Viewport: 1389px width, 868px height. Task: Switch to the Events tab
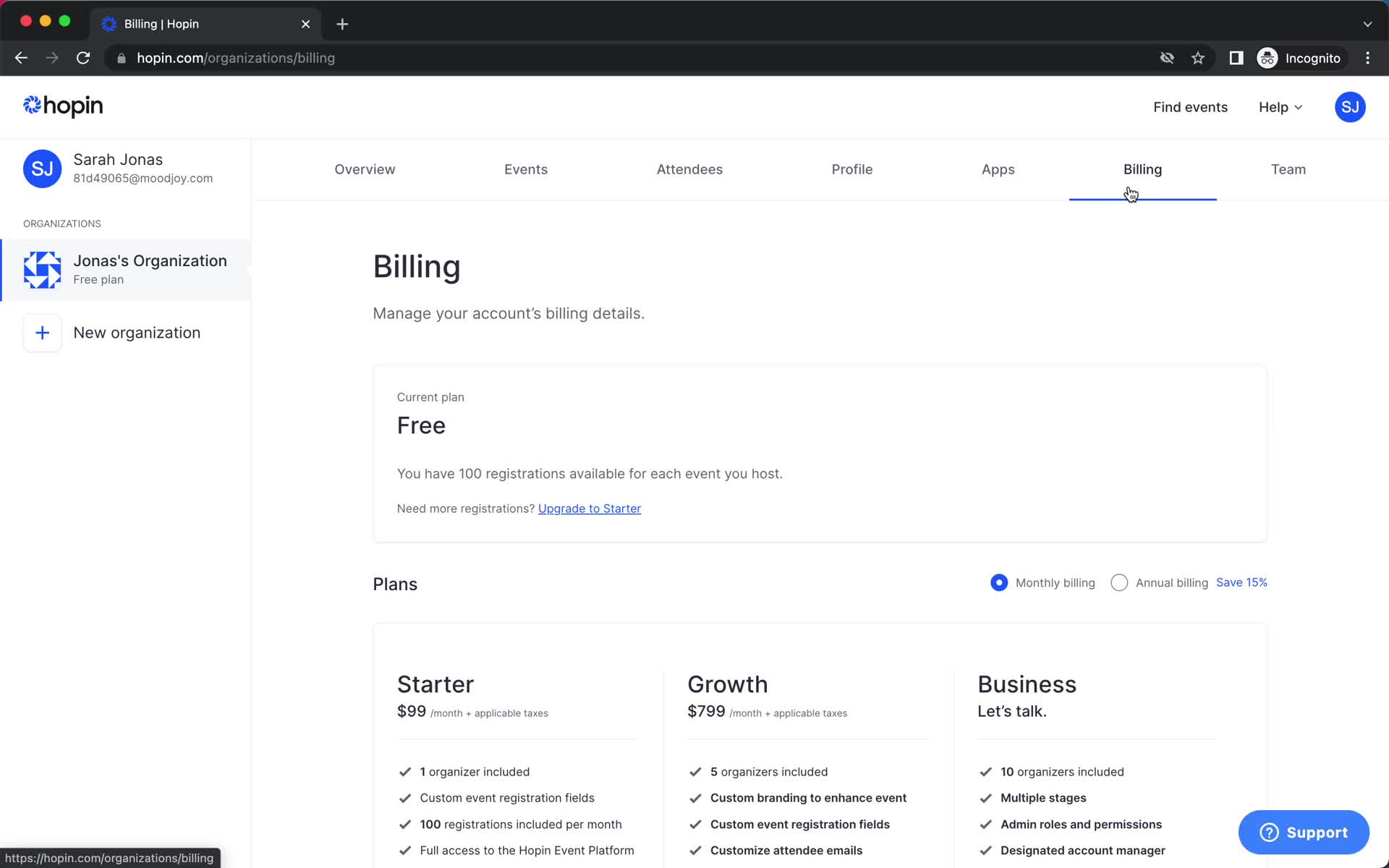[x=526, y=169]
